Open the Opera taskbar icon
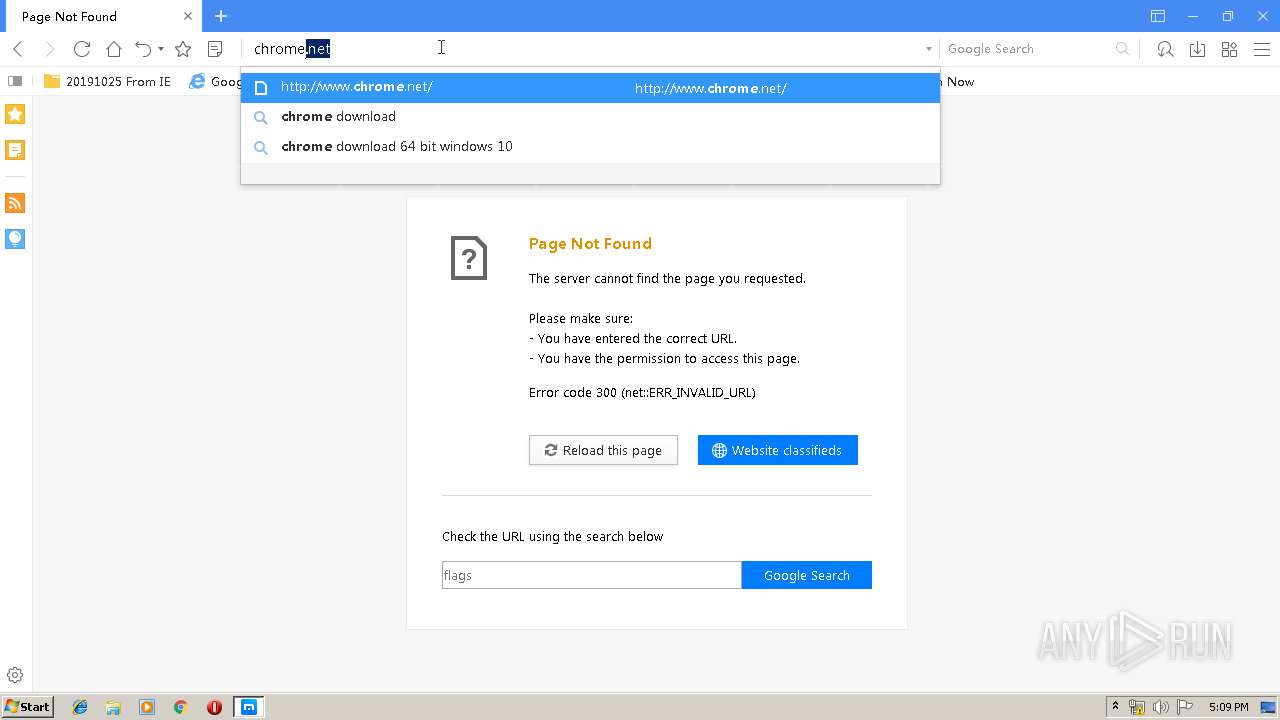The height and width of the screenshot is (720, 1280). point(214,707)
